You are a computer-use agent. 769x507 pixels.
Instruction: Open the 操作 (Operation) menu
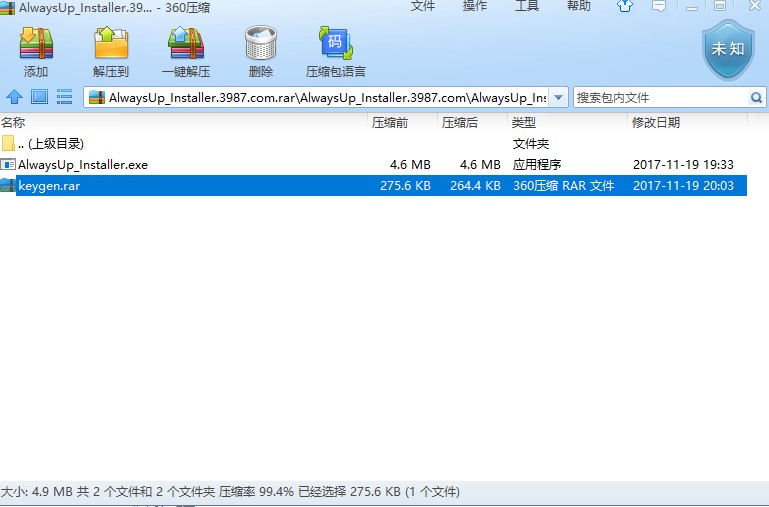(475, 6)
